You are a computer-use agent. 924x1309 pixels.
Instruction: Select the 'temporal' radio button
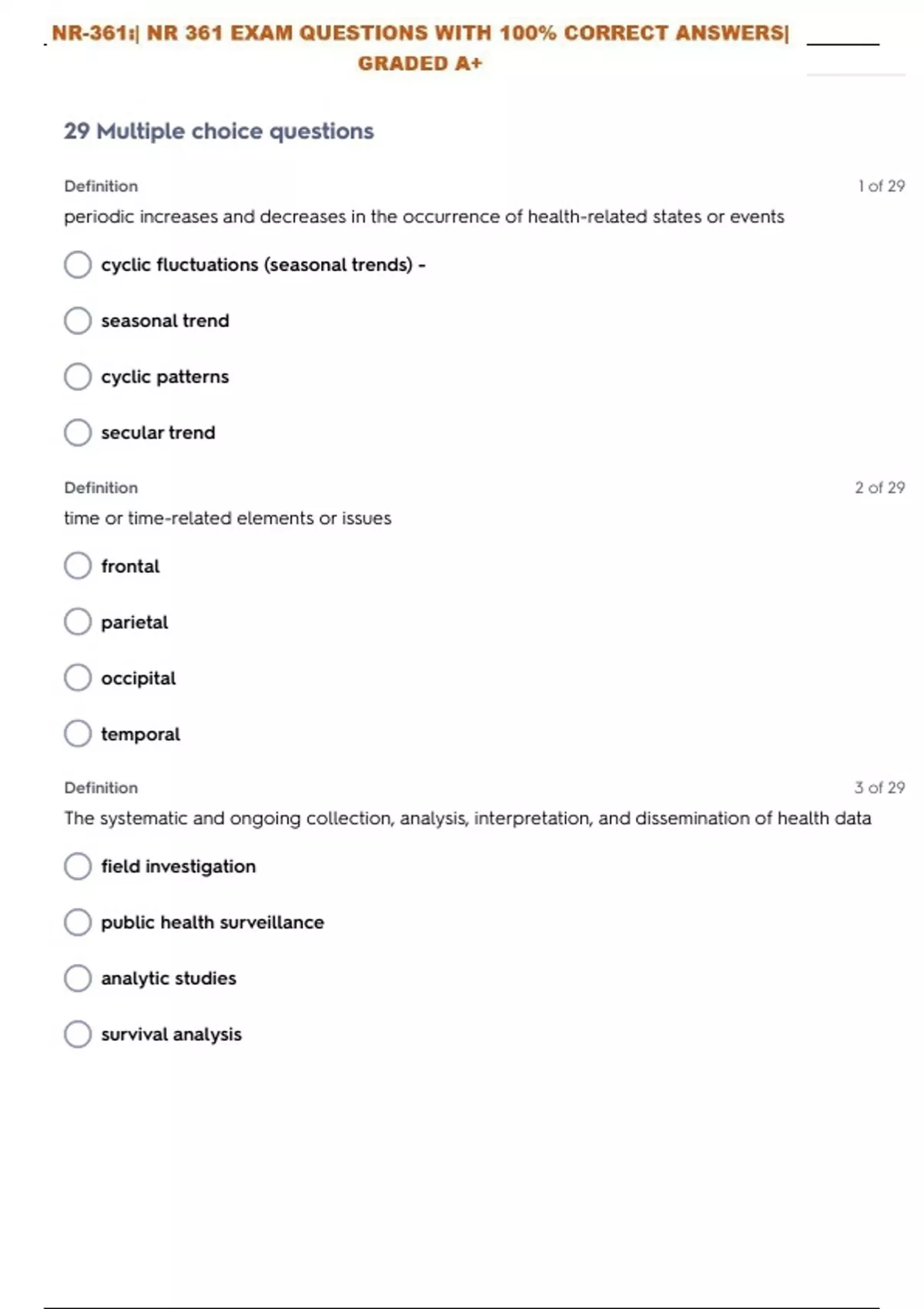78,734
